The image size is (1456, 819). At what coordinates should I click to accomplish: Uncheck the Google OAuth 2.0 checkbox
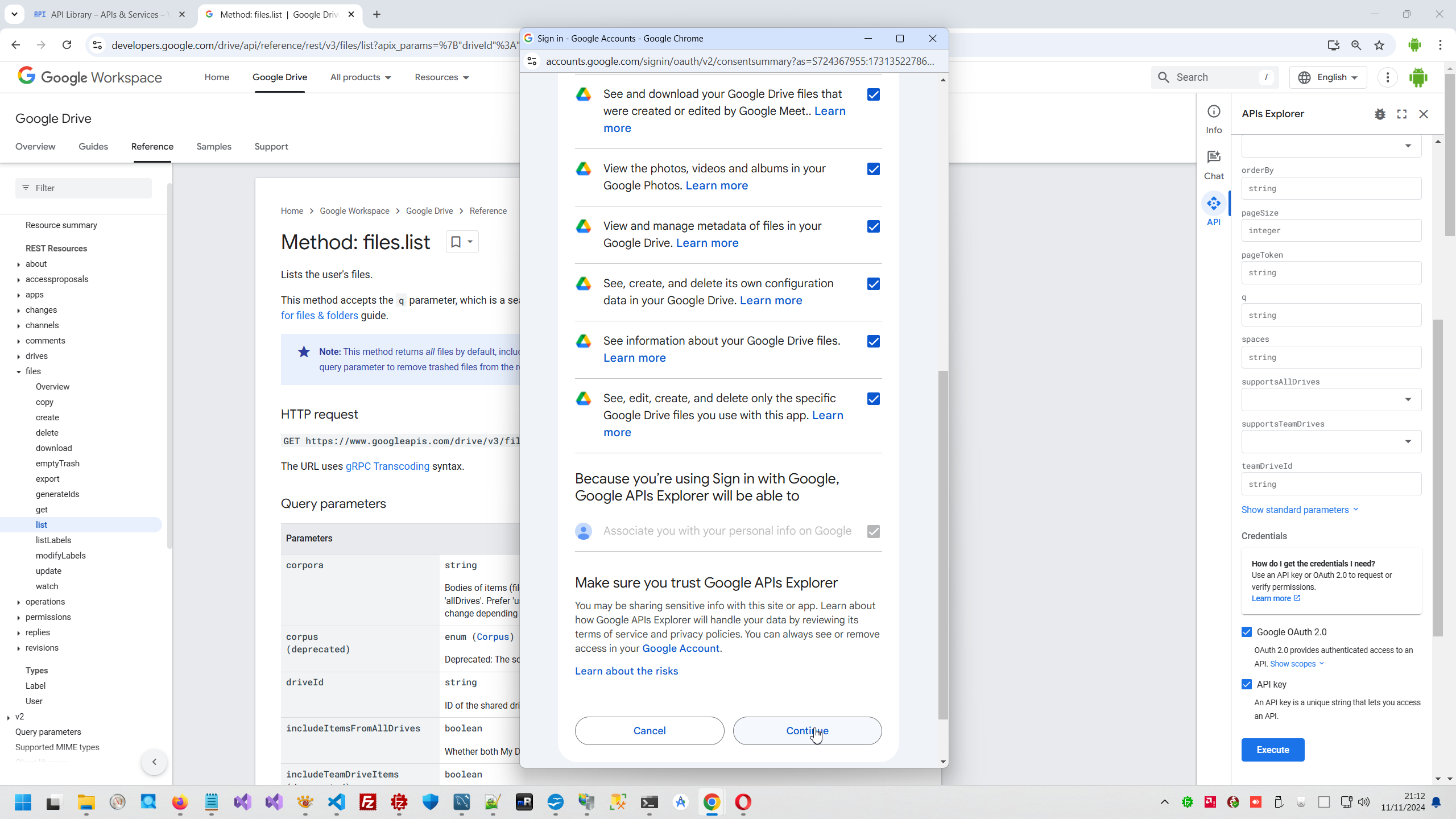coord(1247,632)
